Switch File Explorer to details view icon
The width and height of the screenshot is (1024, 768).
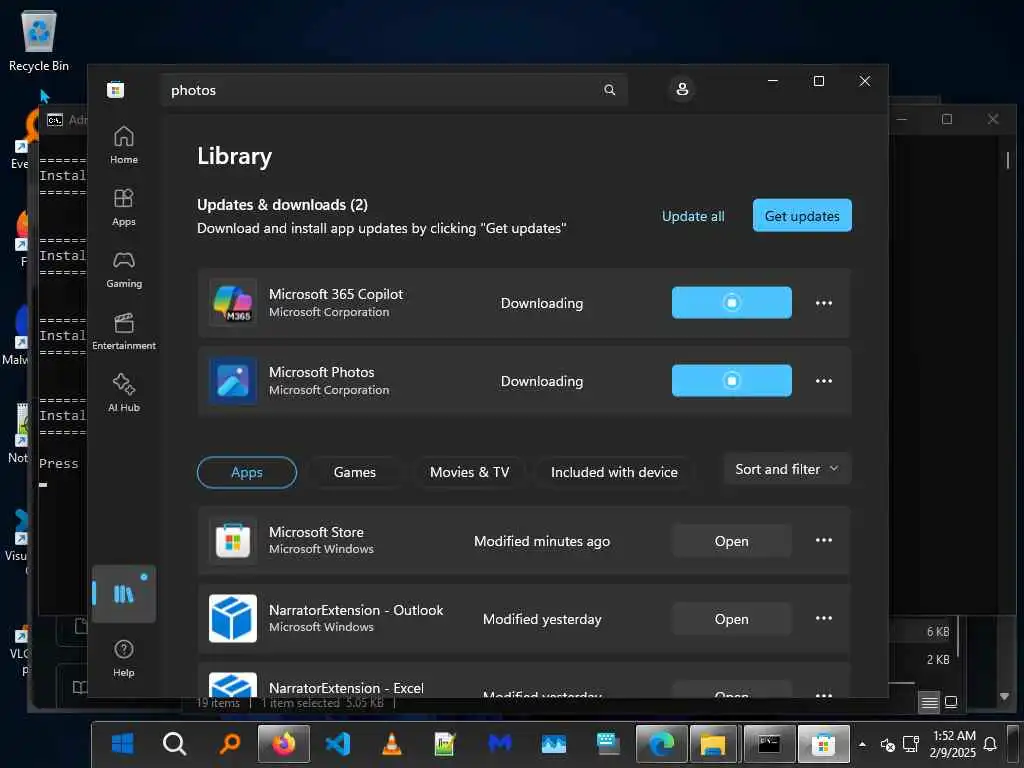929,703
